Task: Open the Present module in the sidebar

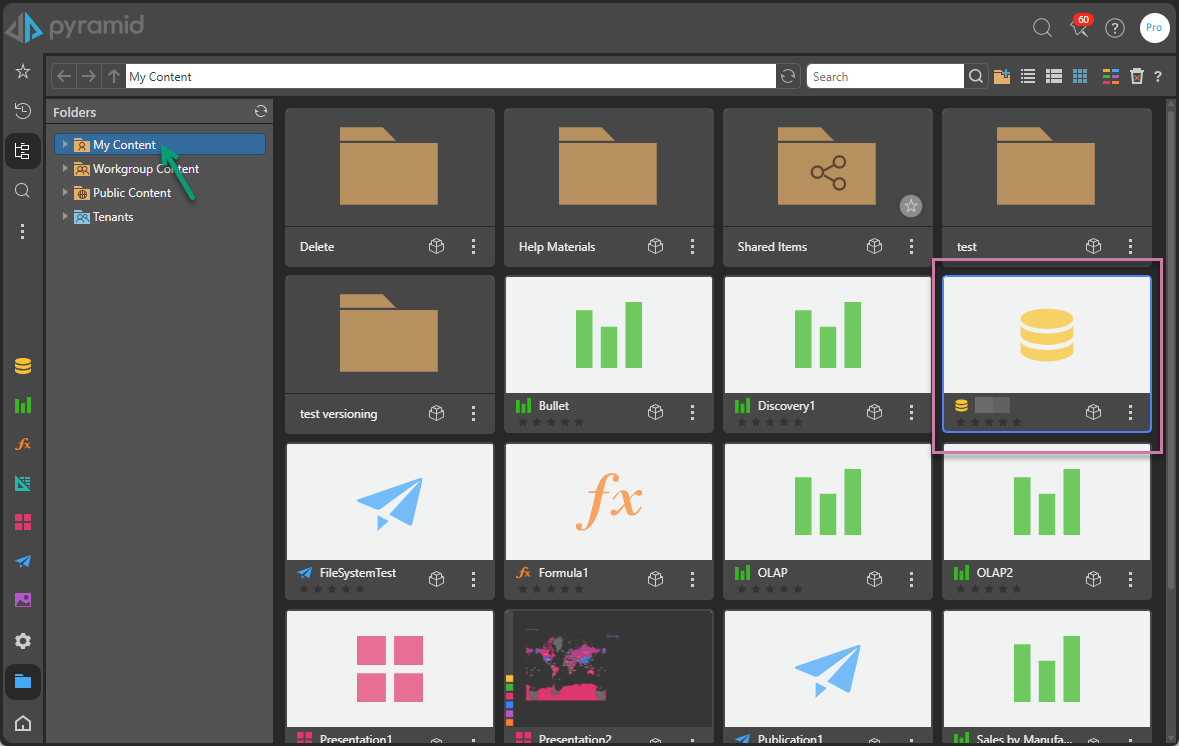Action: 23,522
